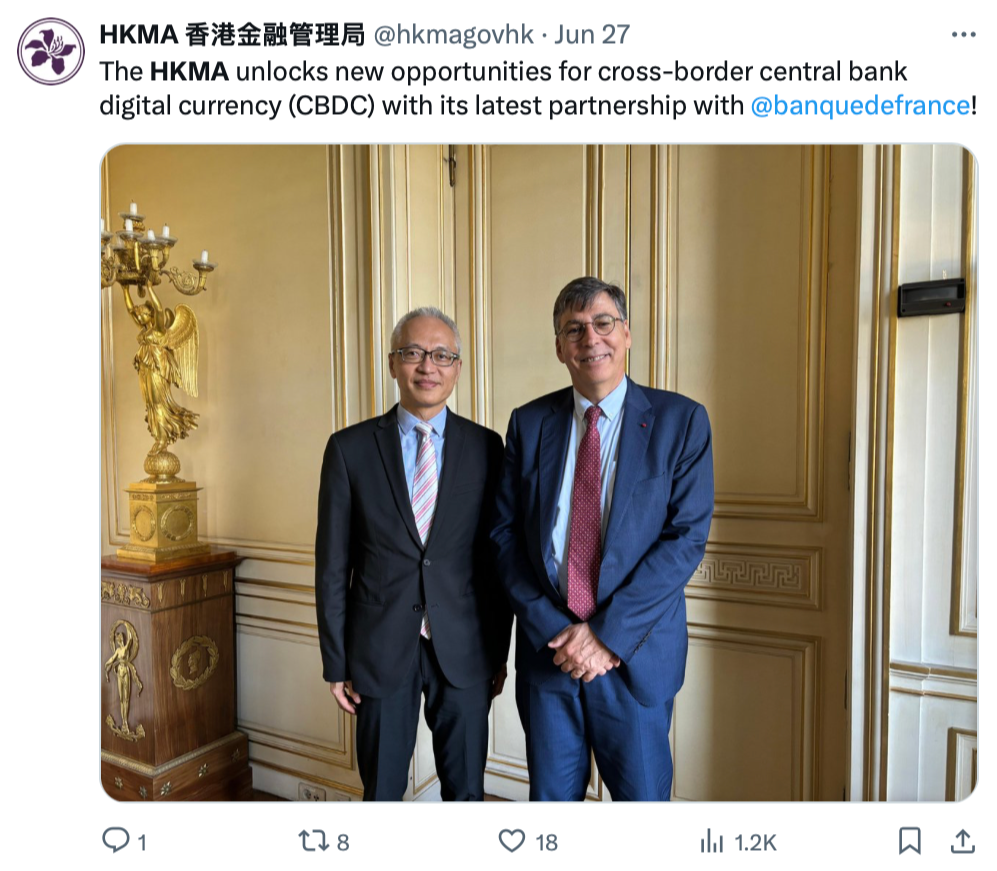
Task: Repost this tweet with the retweet icon
Action: point(313,840)
